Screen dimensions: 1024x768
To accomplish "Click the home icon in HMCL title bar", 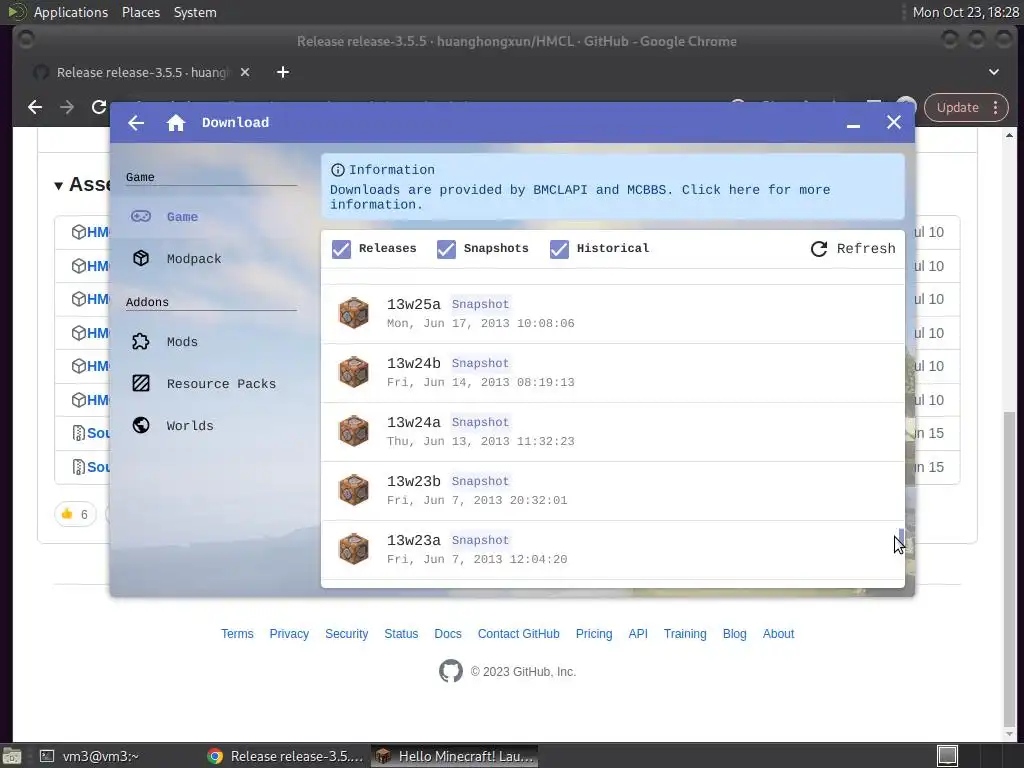I will (x=176, y=123).
